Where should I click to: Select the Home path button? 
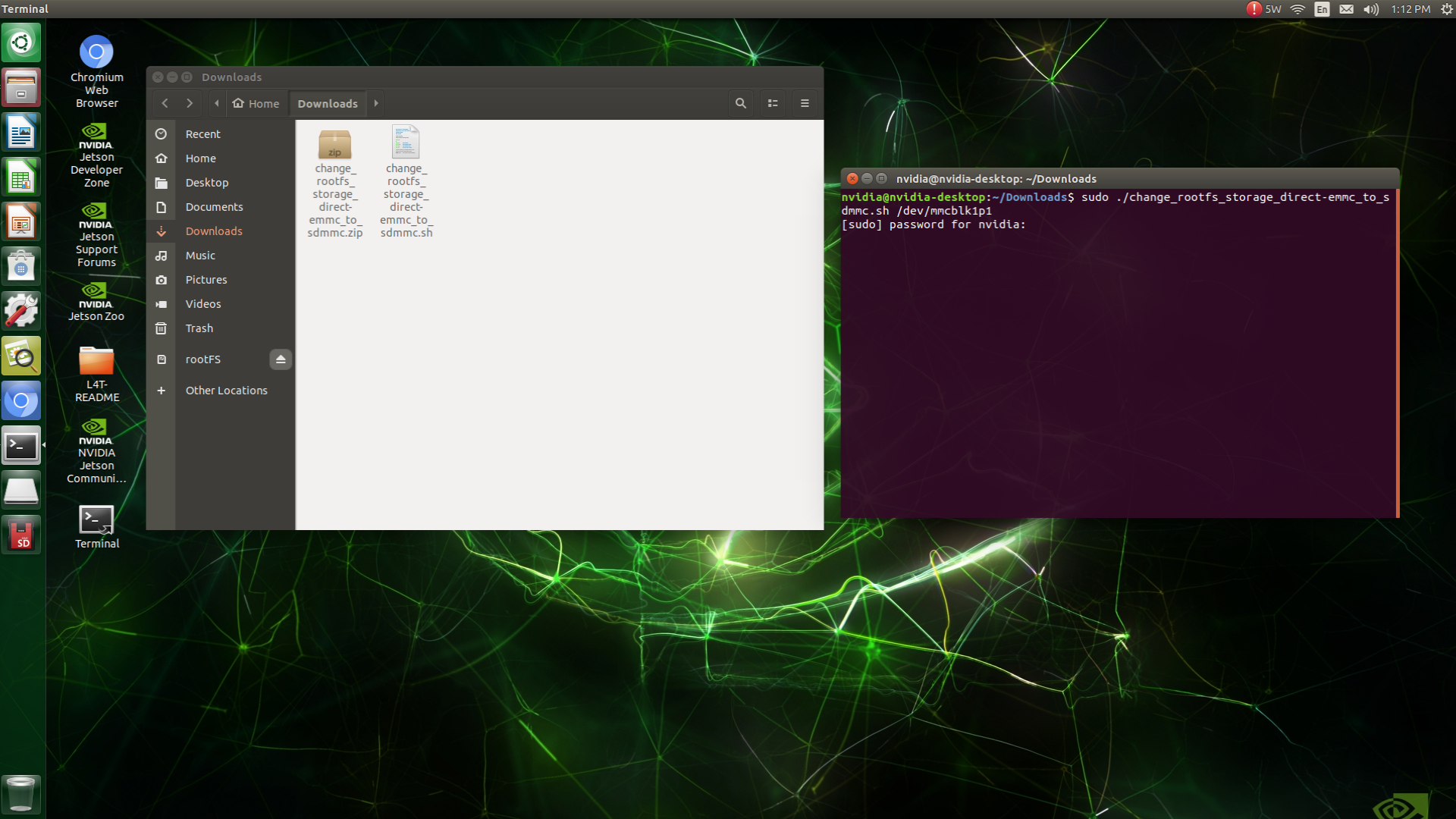click(x=256, y=103)
